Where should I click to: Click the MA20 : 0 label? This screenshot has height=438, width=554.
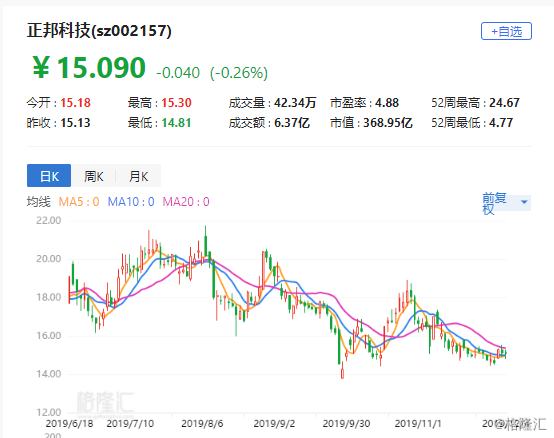click(x=186, y=202)
